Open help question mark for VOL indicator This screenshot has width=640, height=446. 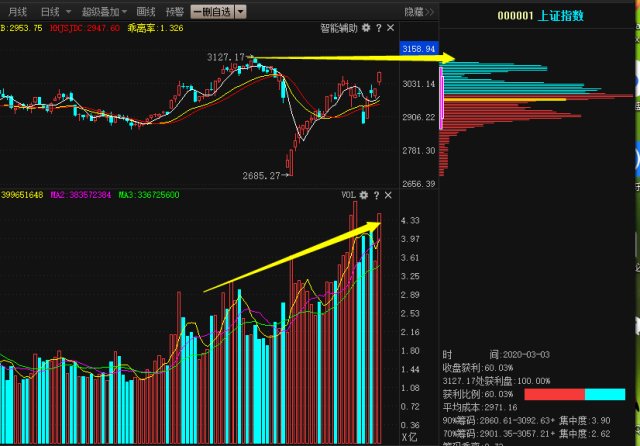click(376, 195)
